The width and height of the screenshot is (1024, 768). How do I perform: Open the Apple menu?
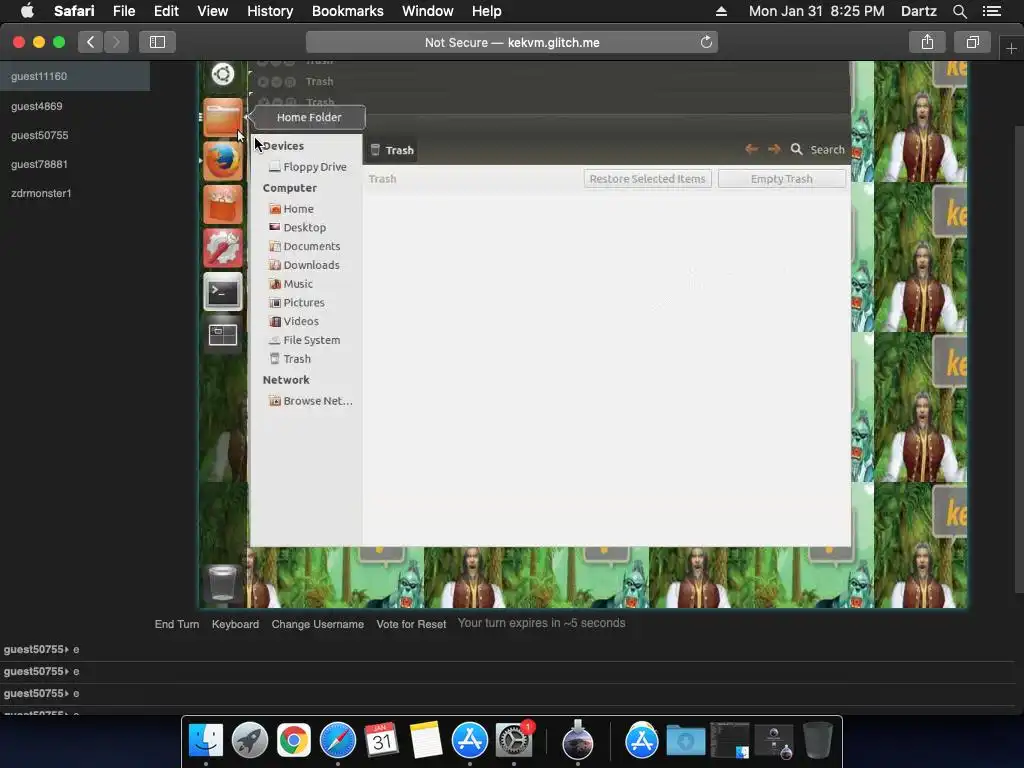pyautogui.click(x=27, y=11)
